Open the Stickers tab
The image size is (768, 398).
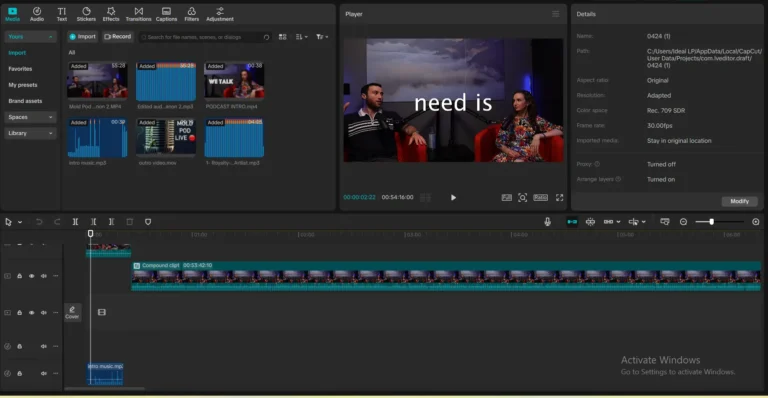pyautogui.click(x=86, y=14)
